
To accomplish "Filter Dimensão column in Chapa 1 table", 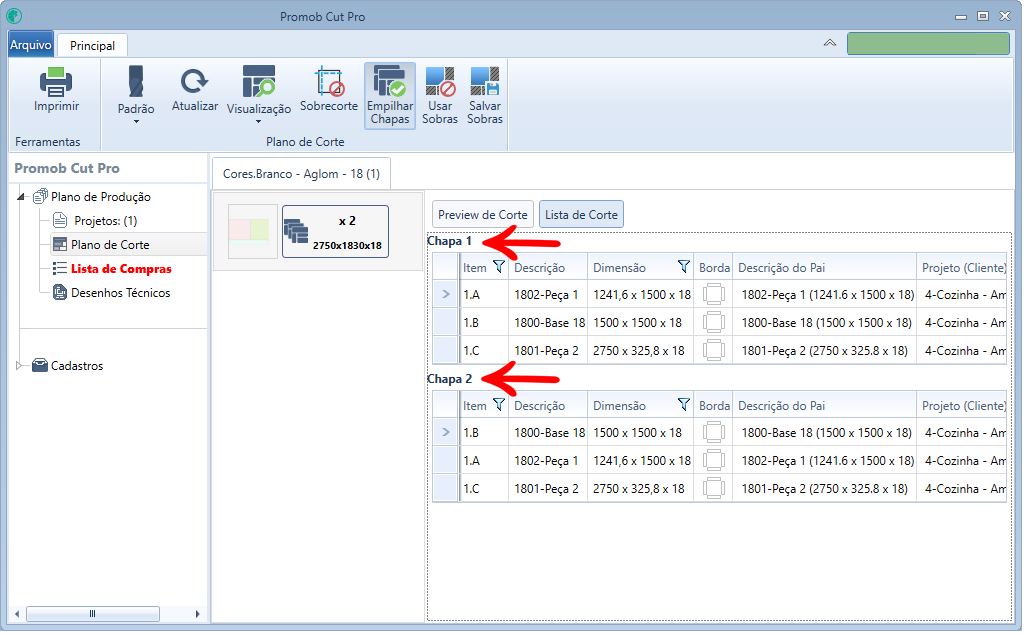I will pyautogui.click(x=683, y=266).
